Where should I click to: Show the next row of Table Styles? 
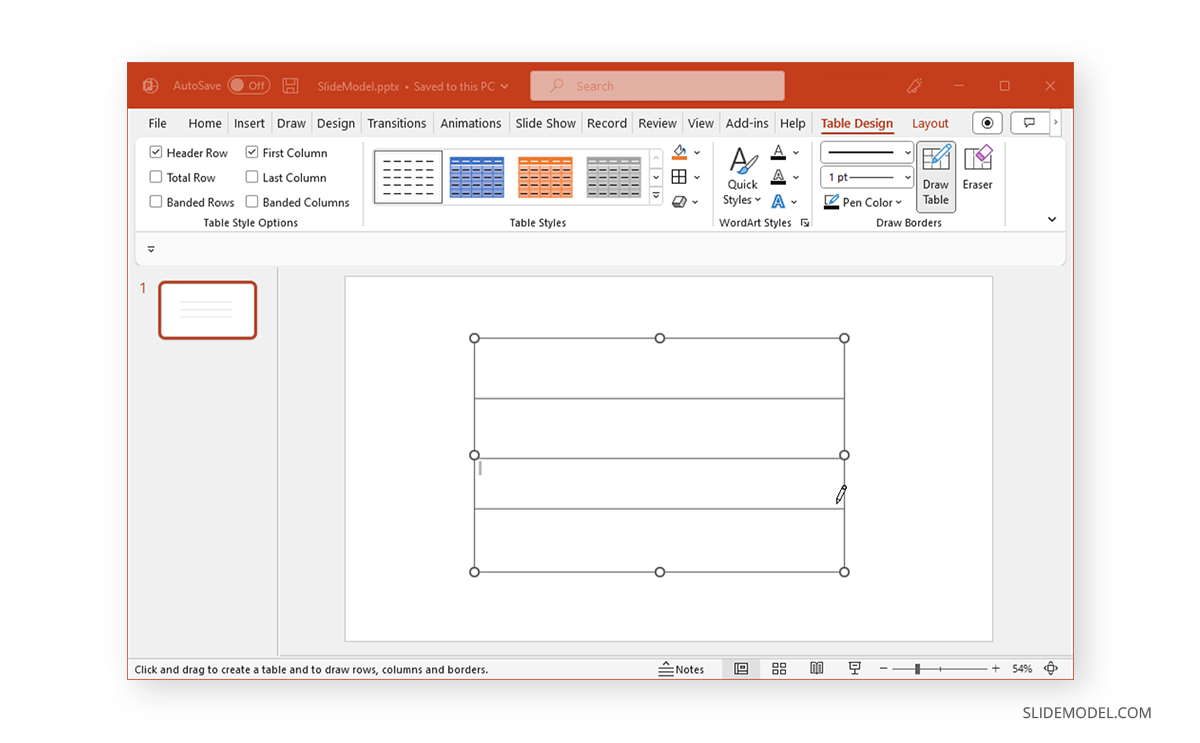pos(656,177)
